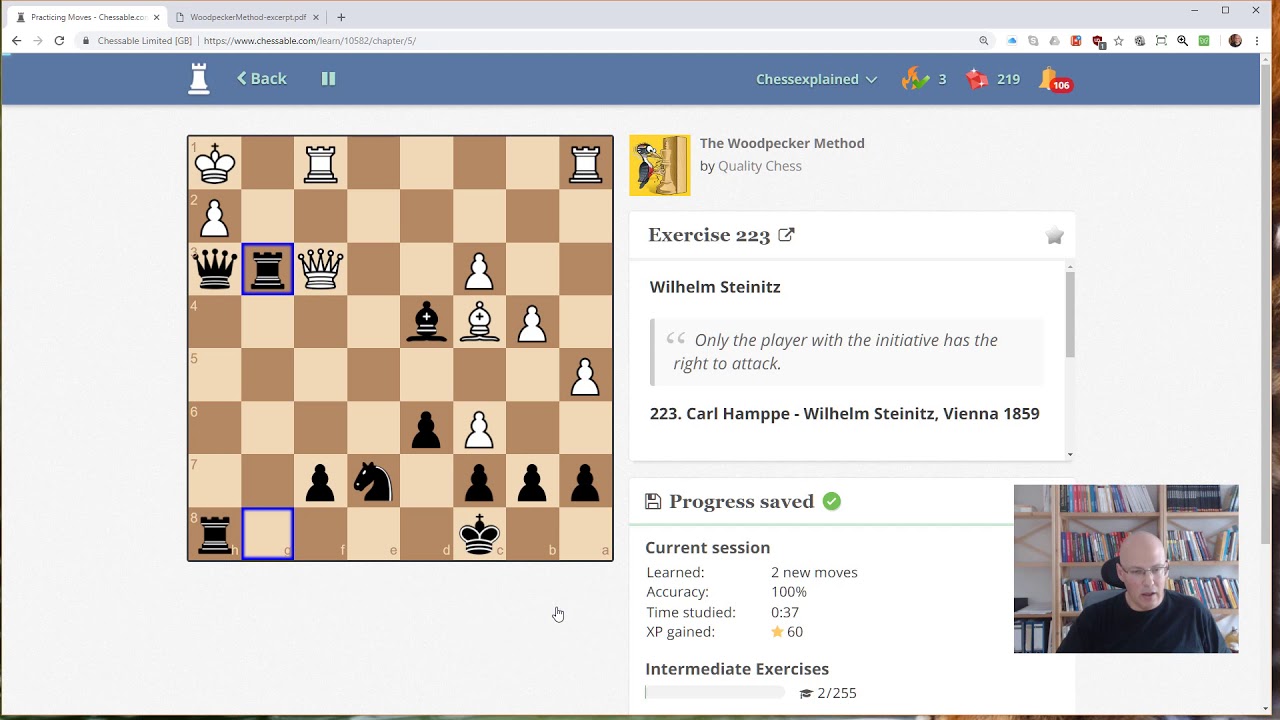Click the red shield extension with badge

[x=1098, y=41]
